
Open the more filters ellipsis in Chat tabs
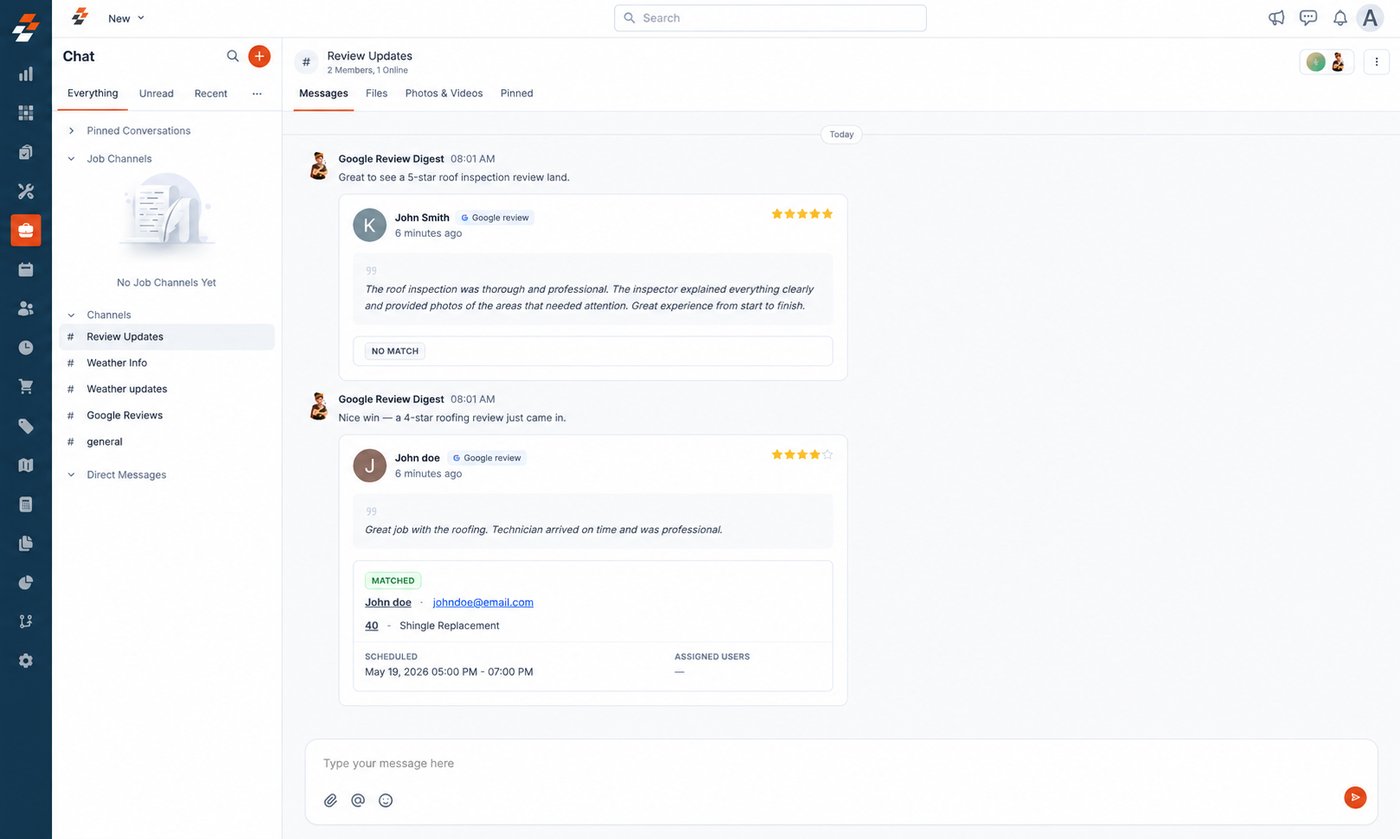click(x=257, y=93)
